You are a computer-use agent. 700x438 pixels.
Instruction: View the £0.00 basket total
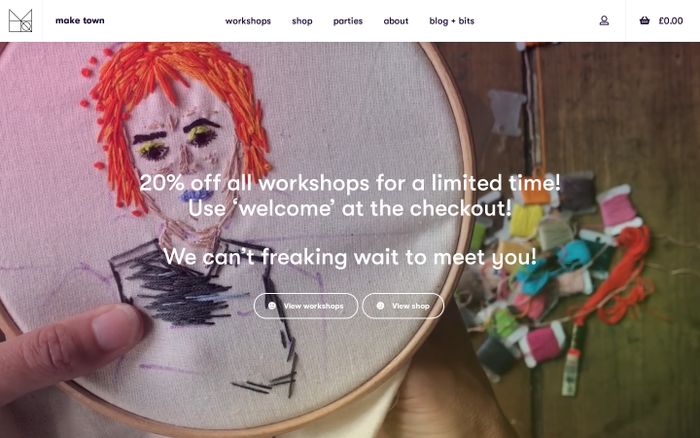coord(671,21)
